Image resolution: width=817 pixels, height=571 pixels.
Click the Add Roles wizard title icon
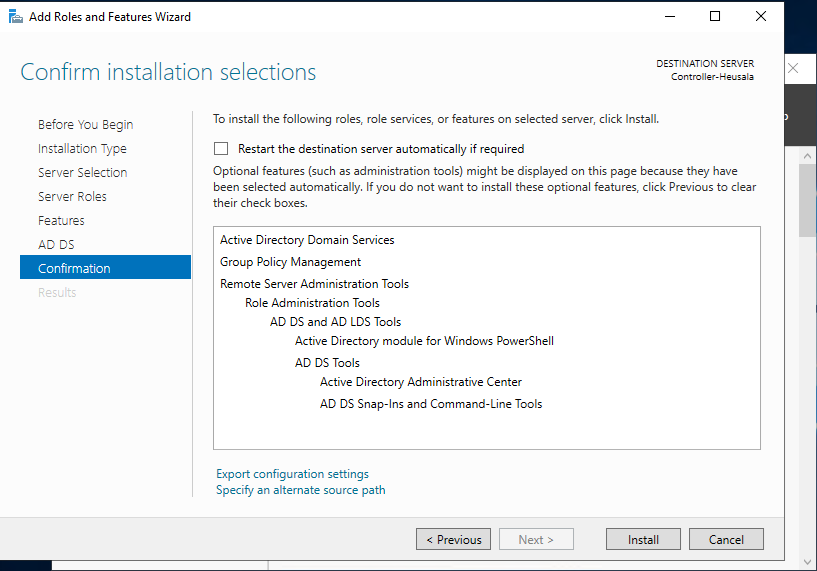16,17
